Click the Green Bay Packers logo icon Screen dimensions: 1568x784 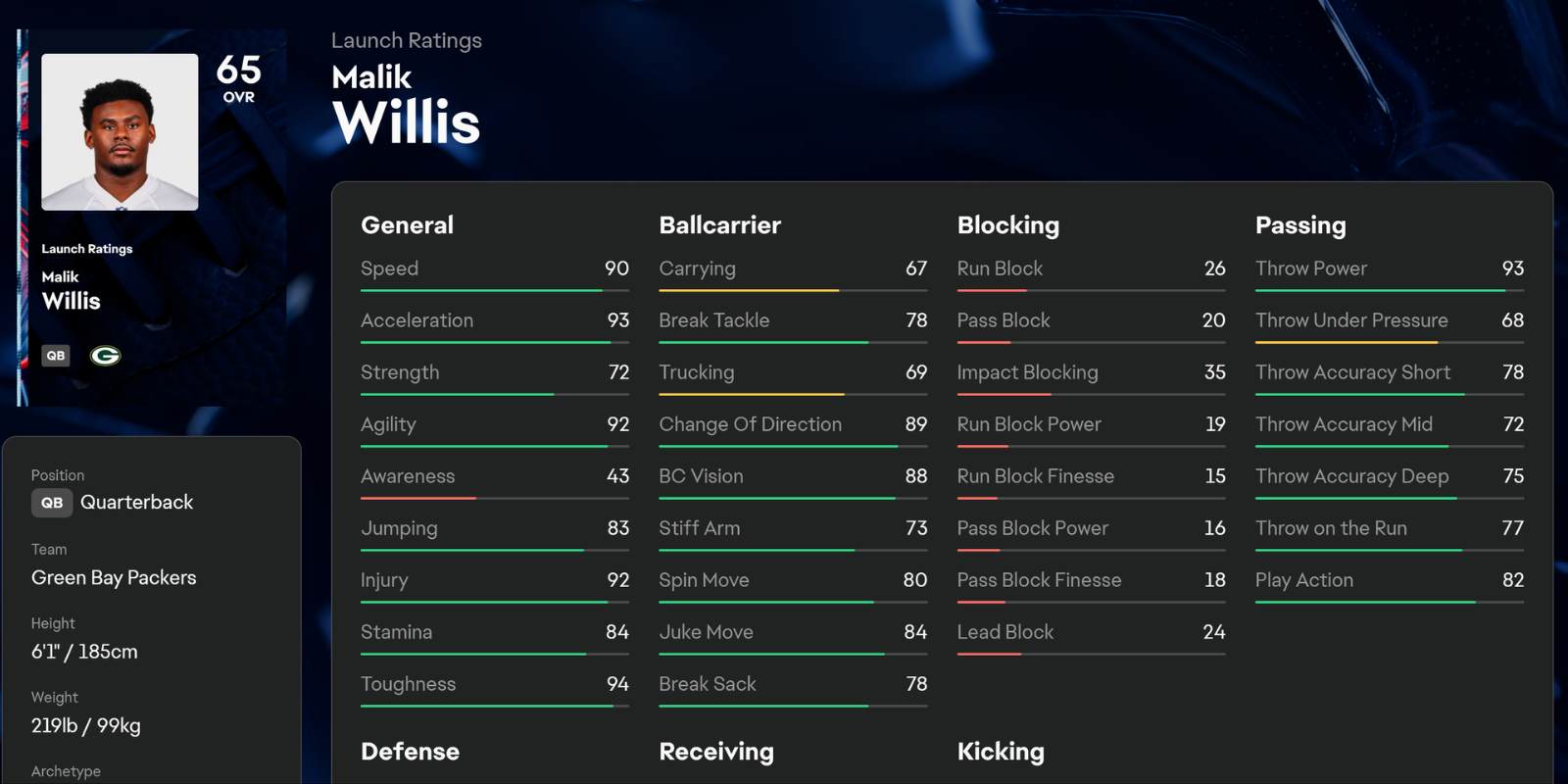(105, 356)
